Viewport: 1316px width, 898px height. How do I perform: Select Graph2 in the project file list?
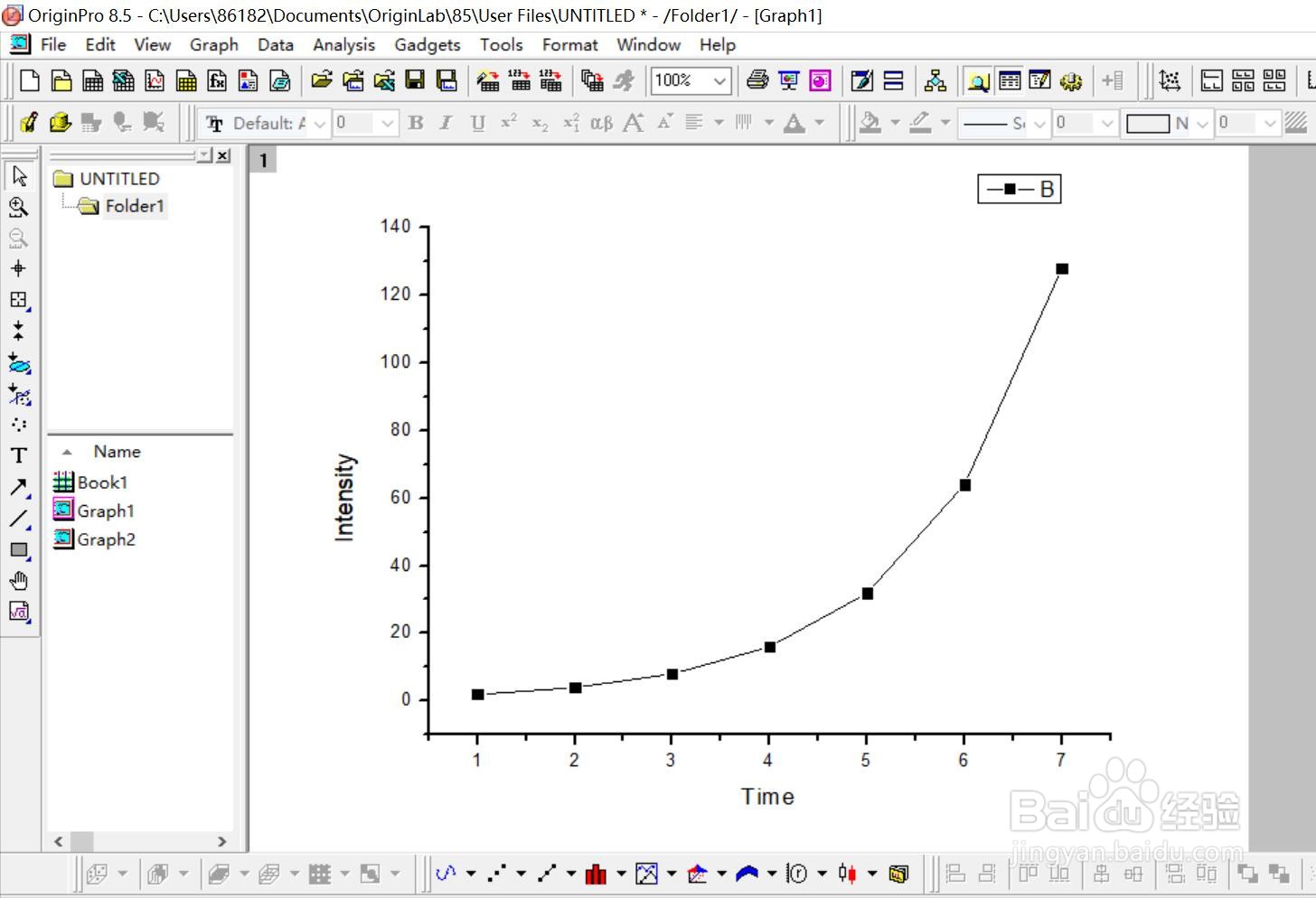pyautogui.click(x=106, y=539)
